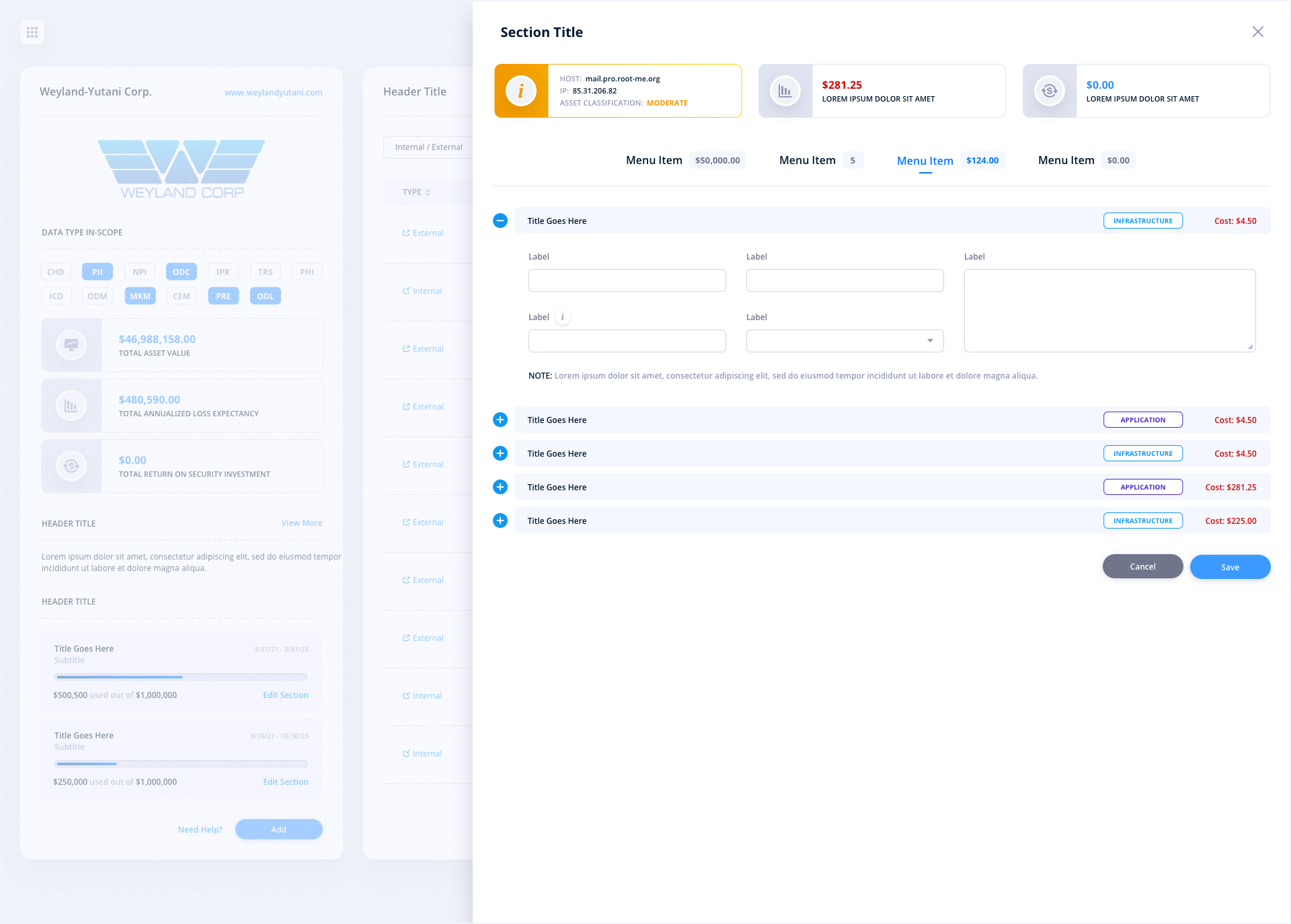This screenshot has height=924, width=1291.
Task: Click the large Label text area
Action: pos(1109,311)
